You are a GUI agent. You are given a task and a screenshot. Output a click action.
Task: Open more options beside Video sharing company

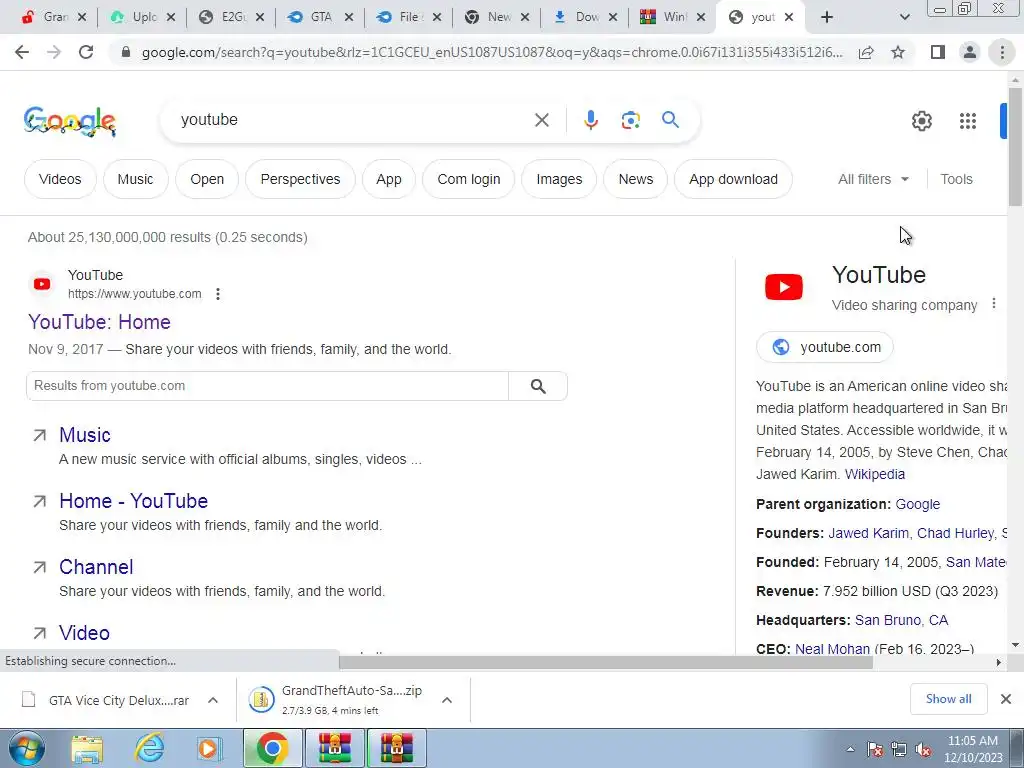point(993,304)
